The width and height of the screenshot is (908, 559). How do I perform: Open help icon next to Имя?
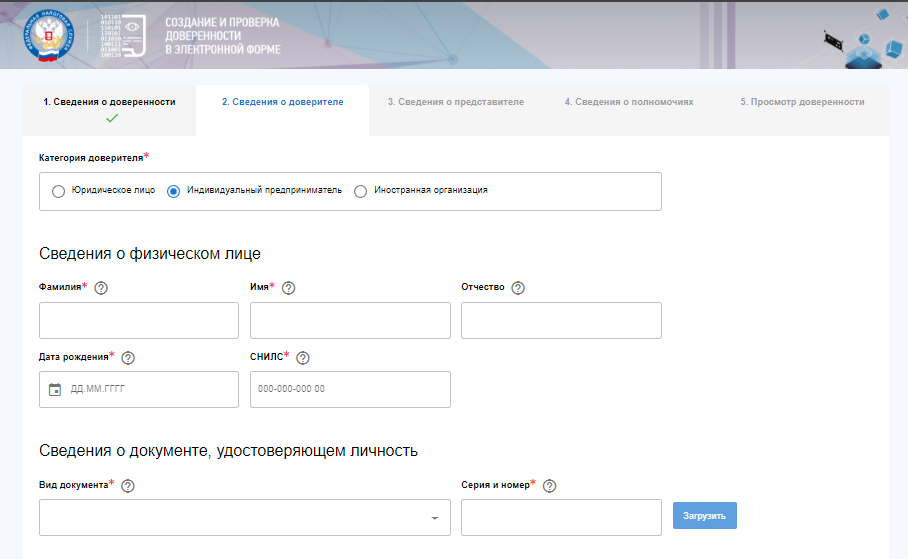pos(288,288)
